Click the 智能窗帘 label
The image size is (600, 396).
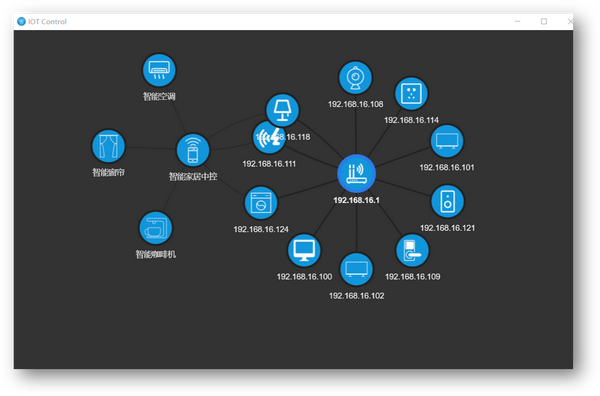108,173
